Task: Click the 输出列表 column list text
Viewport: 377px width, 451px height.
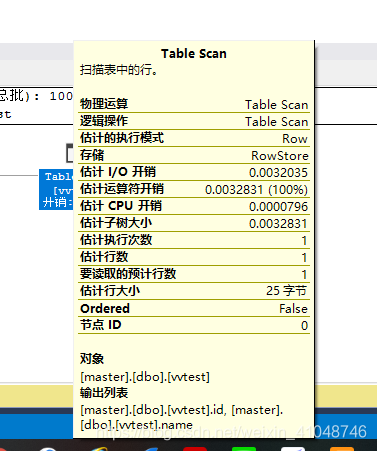Action: pyautogui.click(x=181, y=417)
